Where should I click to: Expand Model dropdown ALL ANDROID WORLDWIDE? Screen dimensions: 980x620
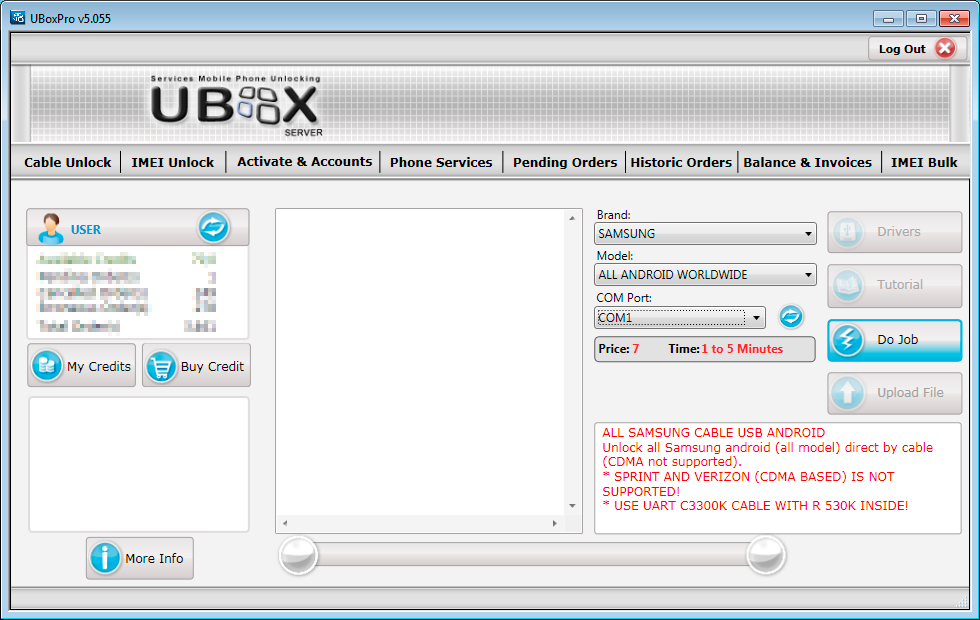click(705, 274)
